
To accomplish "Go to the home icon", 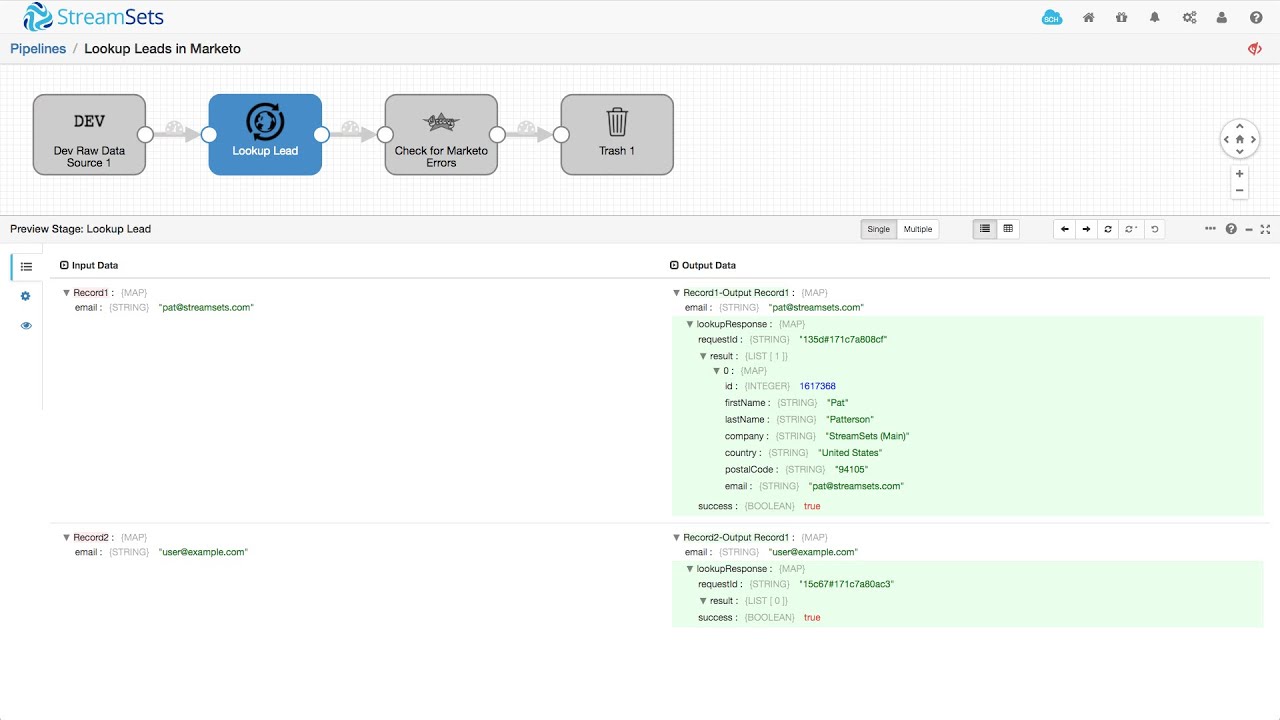I will click(1089, 17).
